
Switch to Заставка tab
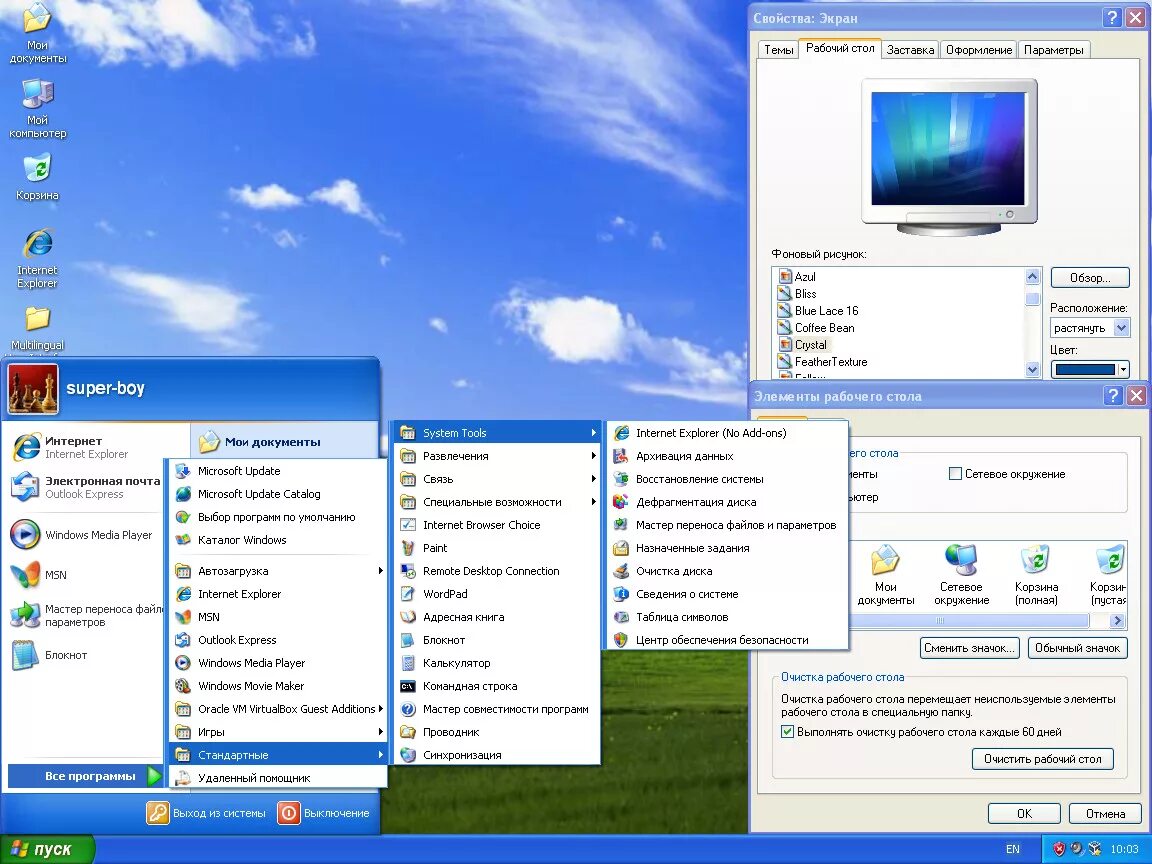tap(910, 50)
